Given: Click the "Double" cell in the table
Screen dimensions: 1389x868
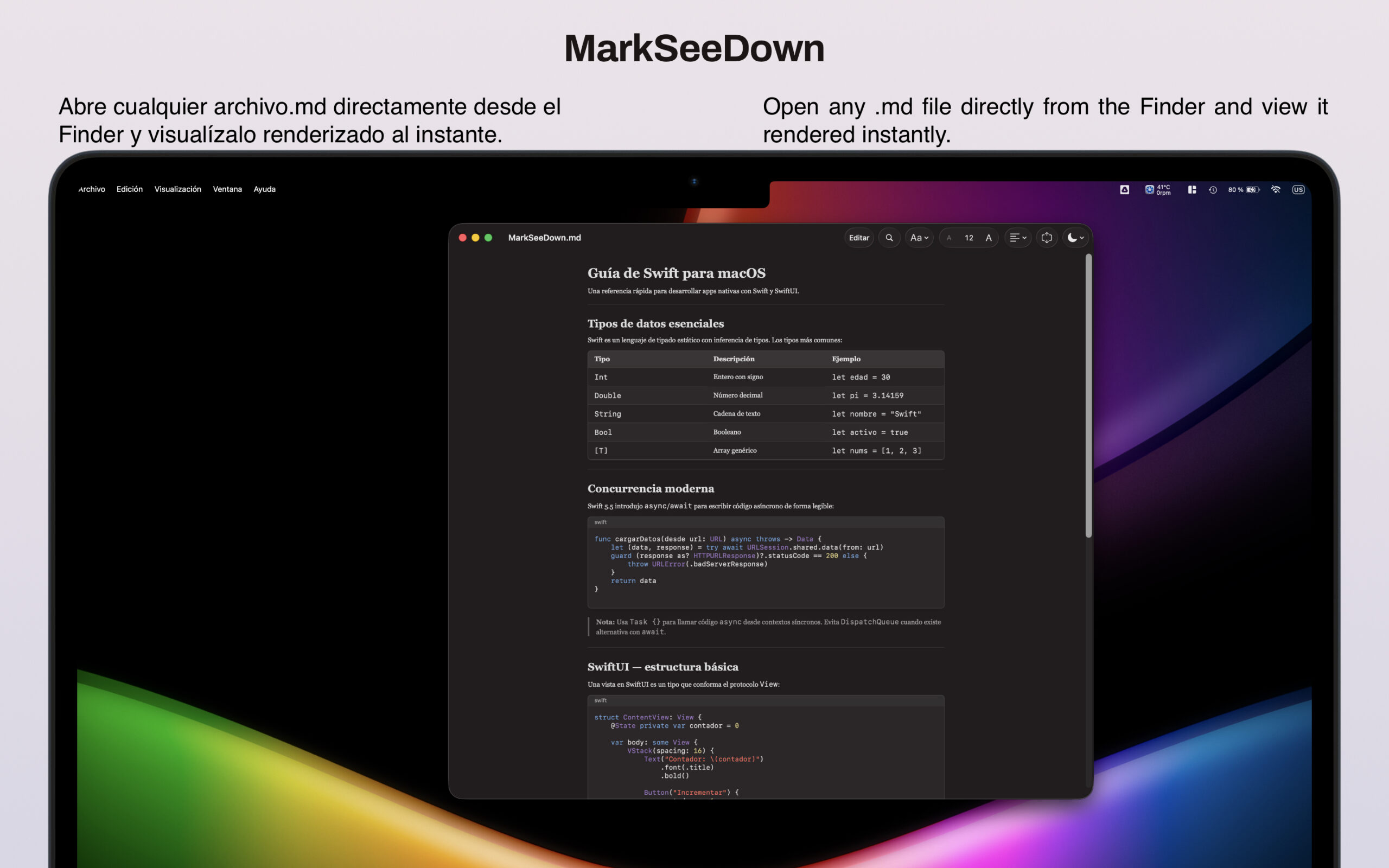Looking at the screenshot, I should (x=607, y=395).
